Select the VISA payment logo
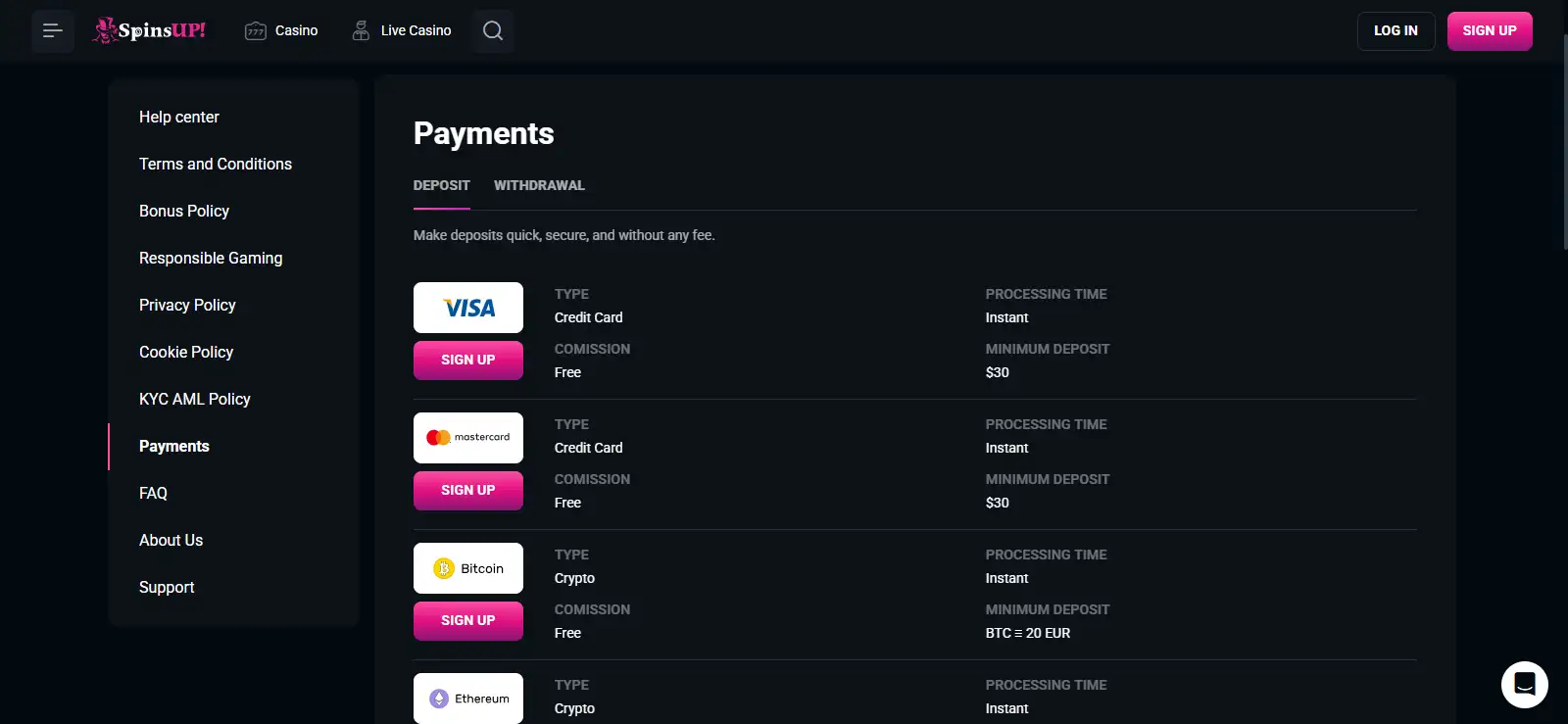Screen dimensions: 1568x724 pyautogui.click(x=468, y=308)
